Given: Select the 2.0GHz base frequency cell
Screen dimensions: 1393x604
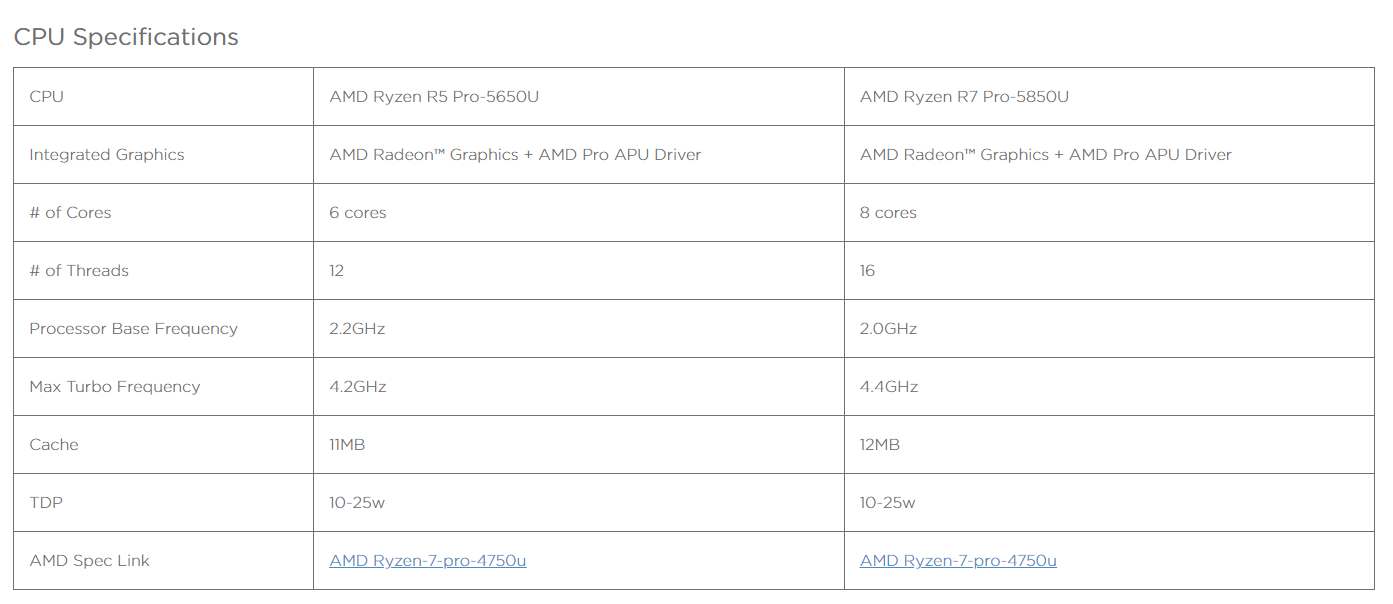Looking at the screenshot, I should tap(888, 329).
